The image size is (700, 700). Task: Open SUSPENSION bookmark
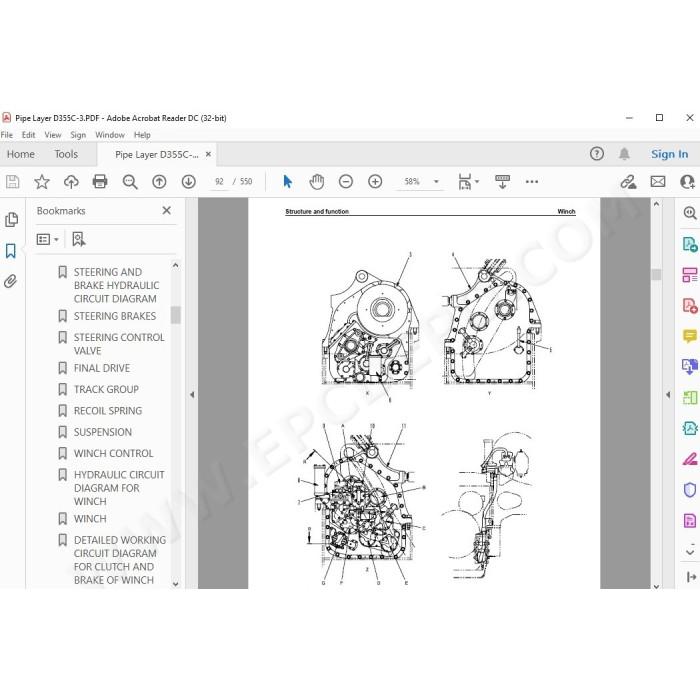click(103, 432)
